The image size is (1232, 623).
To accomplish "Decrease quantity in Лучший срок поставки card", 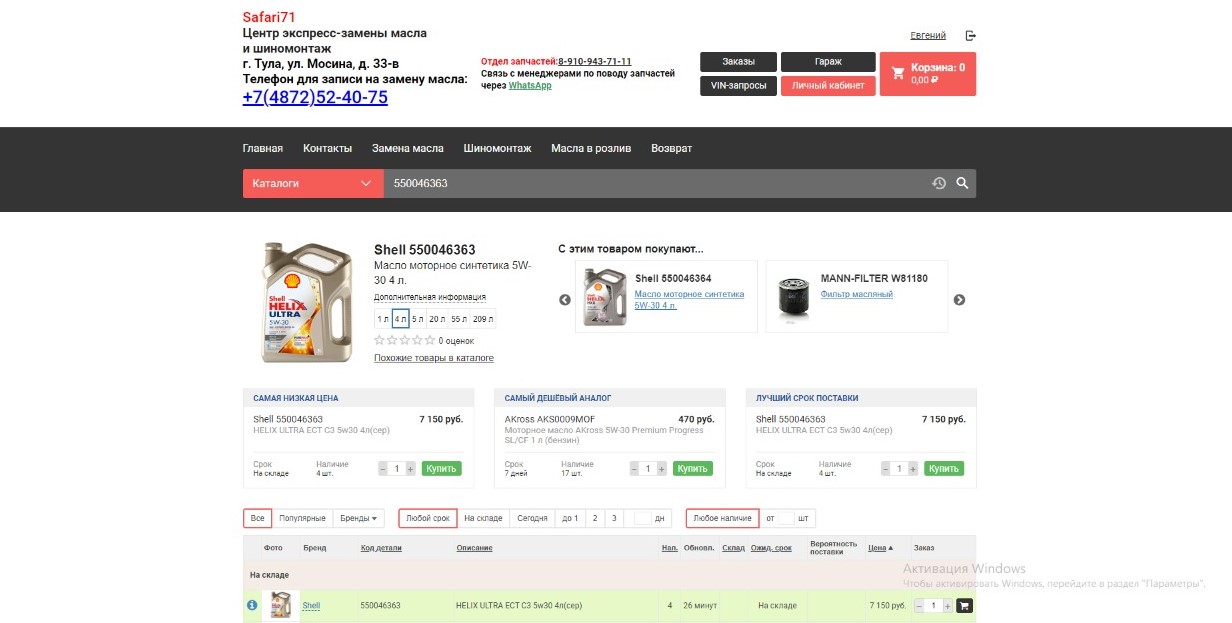I will pyautogui.click(x=887, y=468).
